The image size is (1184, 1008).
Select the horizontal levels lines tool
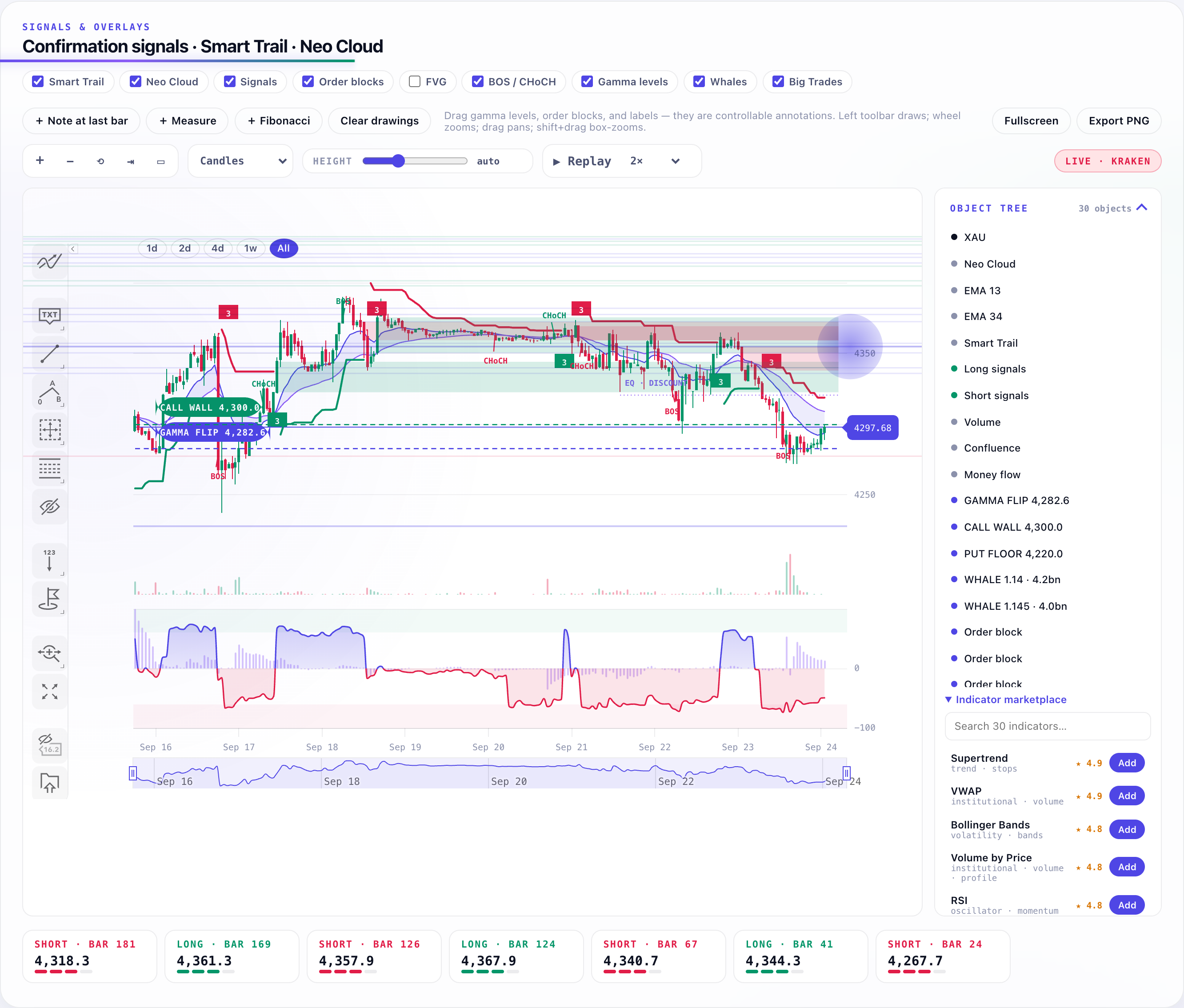pyautogui.click(x=50, y=468)
